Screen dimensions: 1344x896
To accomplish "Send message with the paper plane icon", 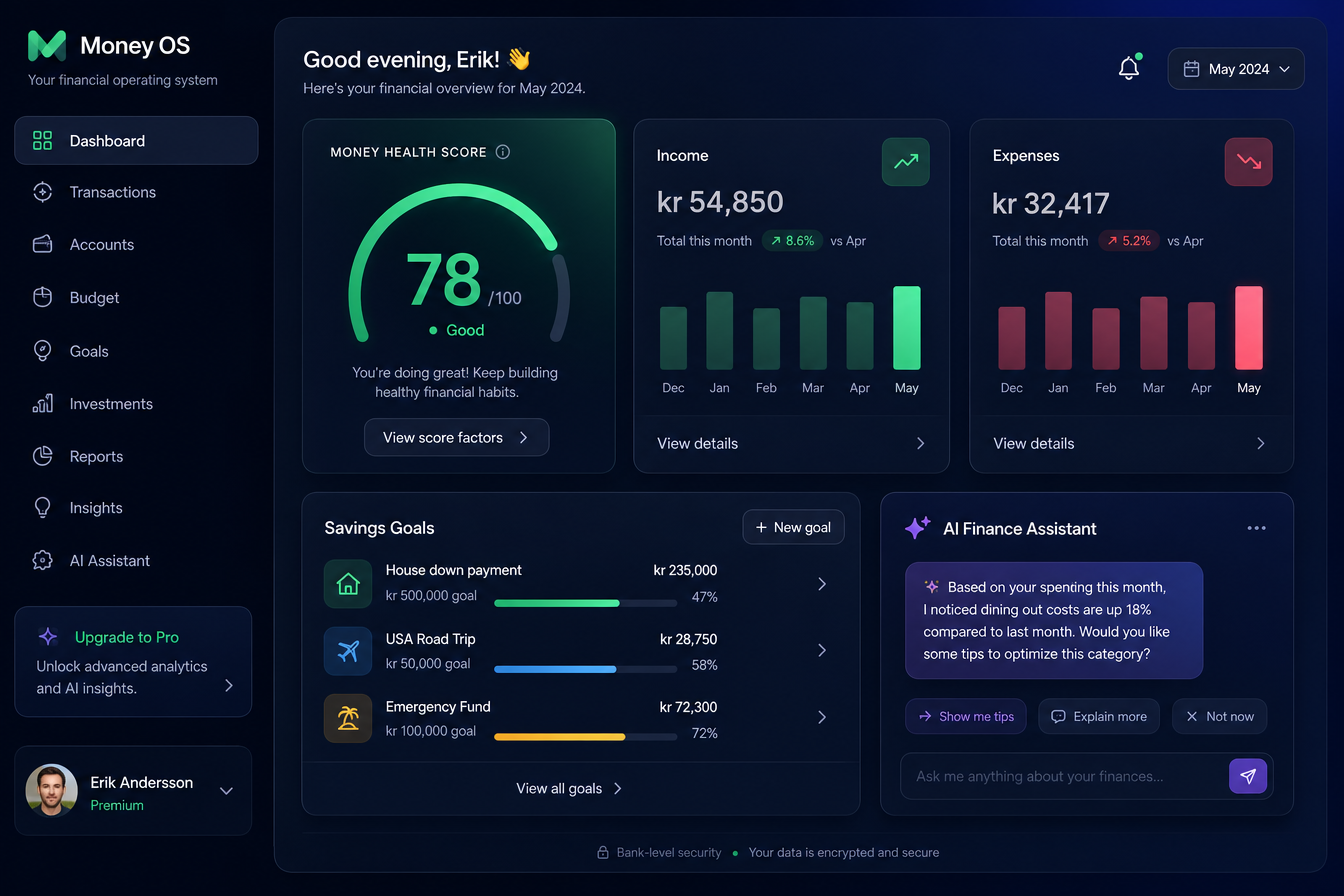I will coord(1248,776).
